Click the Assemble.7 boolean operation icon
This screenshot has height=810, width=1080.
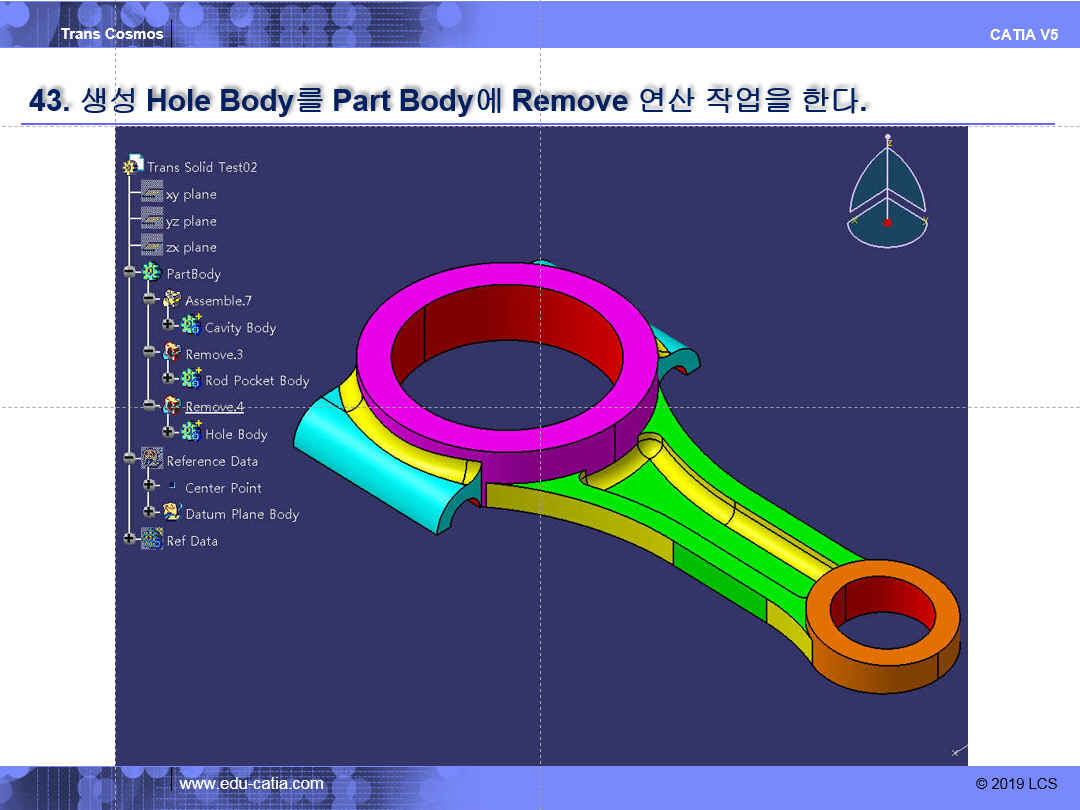[x=172, y=300]
